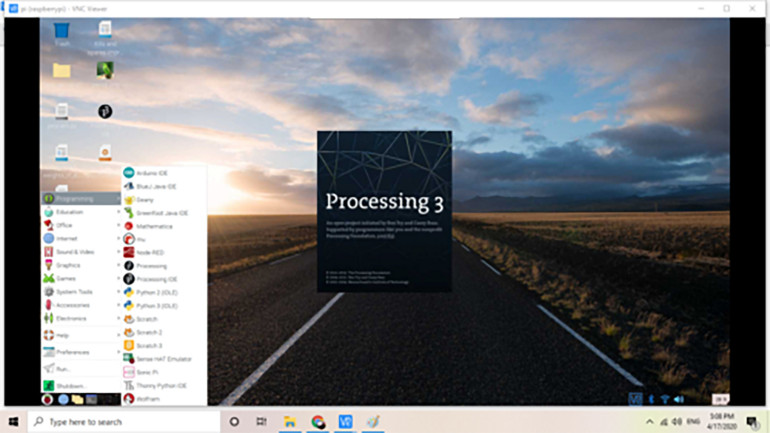The height and width of the screenshot is (433, 770).
Task: Click the Sonic Pi pink icon
Action: pyautogui.click(x=129, y=372)
